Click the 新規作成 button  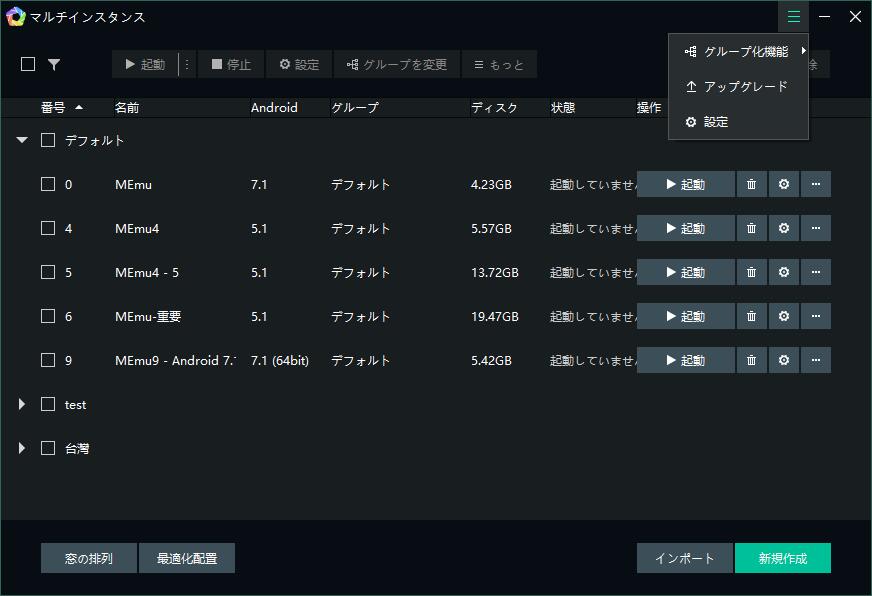(782, 558)
